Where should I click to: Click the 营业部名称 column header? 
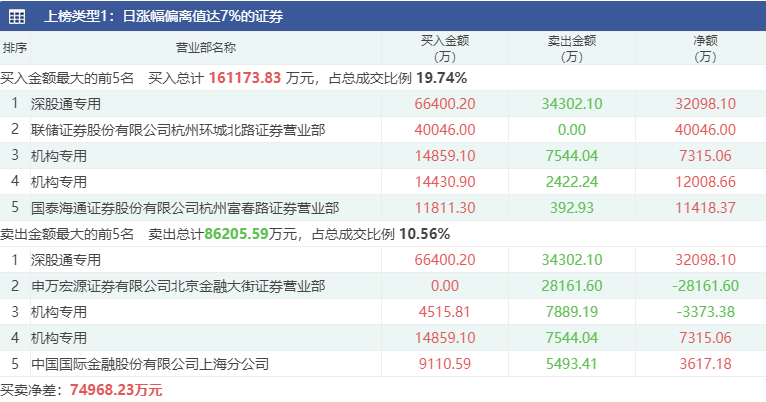tap(206, 48)
